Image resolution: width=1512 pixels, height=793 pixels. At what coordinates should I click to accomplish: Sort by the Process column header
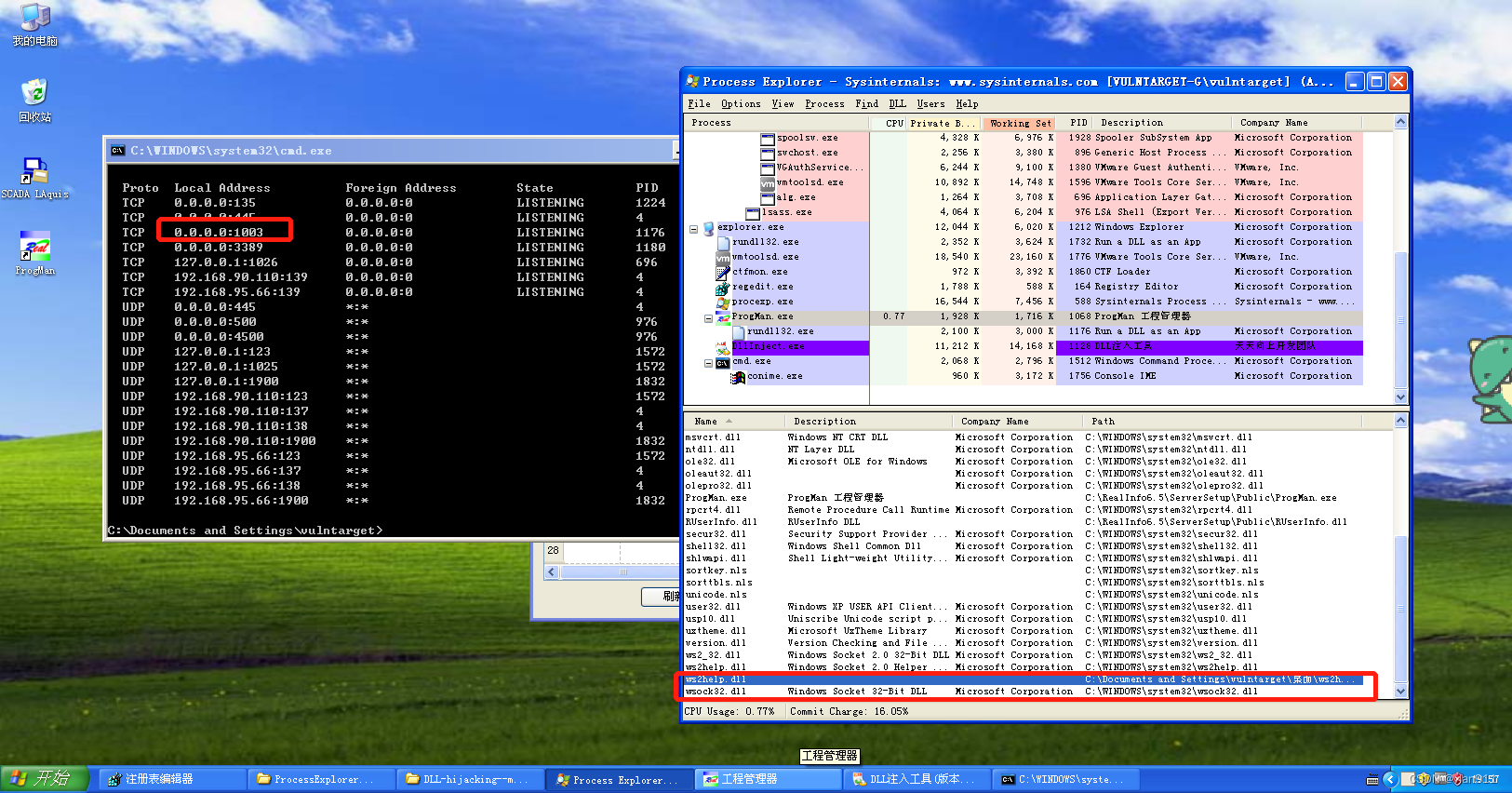(778, 123)
